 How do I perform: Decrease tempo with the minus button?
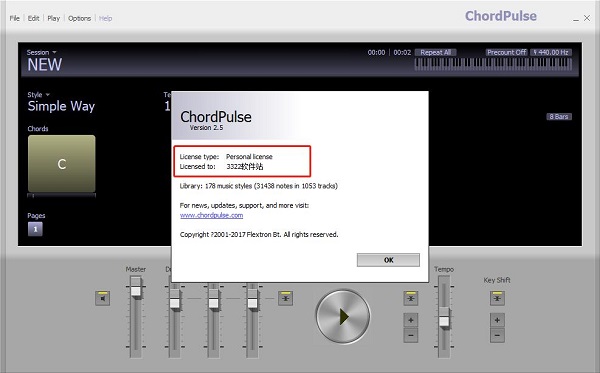click(411, 336)
